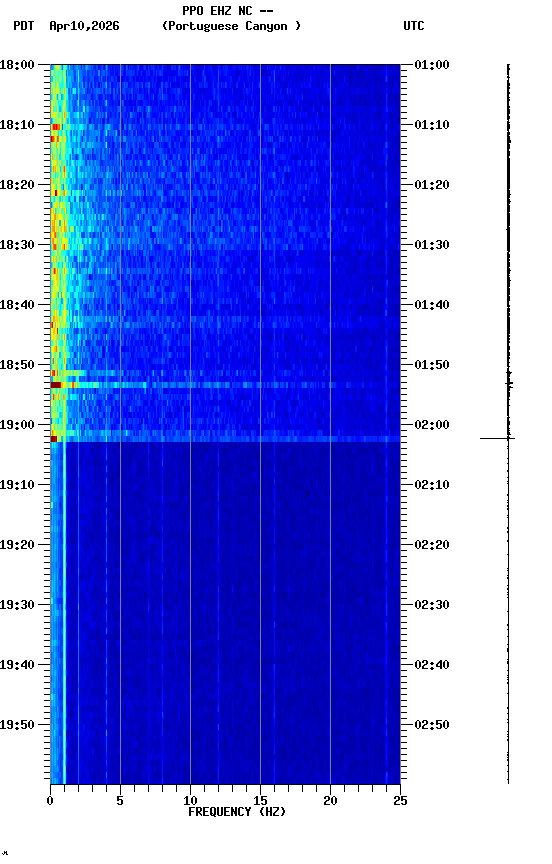
Task: Click the '02:30' UTC time label
Action: point(432,605)
